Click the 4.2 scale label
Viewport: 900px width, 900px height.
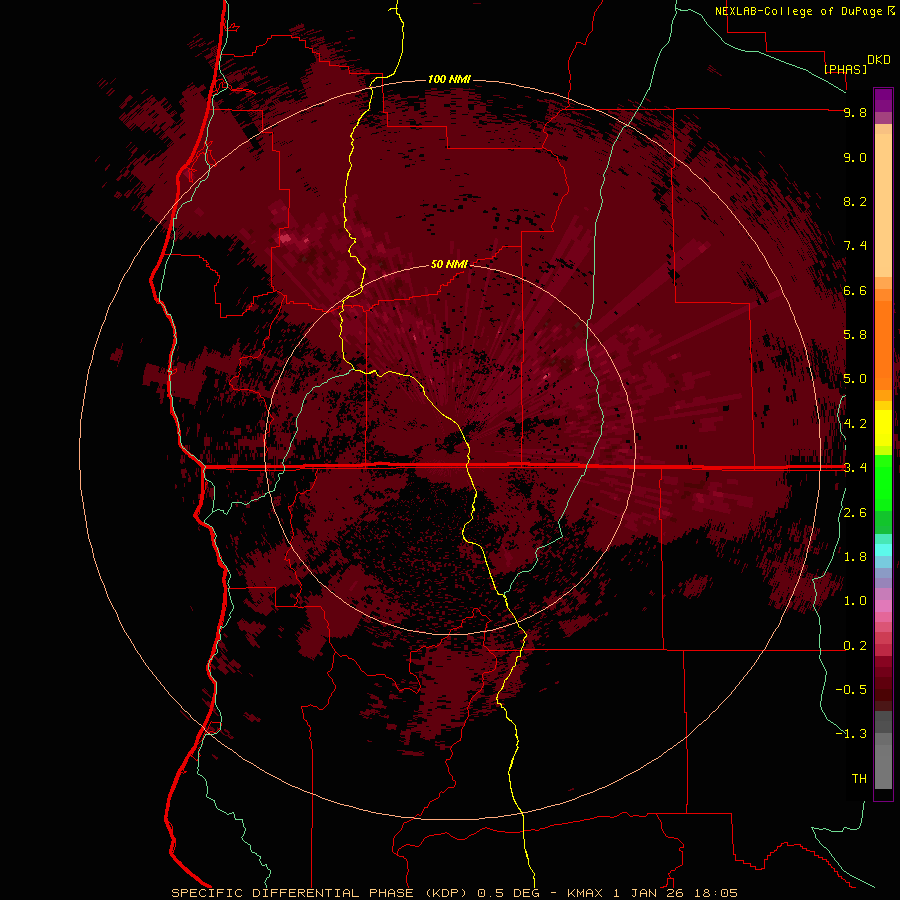[x=855, y=424]
